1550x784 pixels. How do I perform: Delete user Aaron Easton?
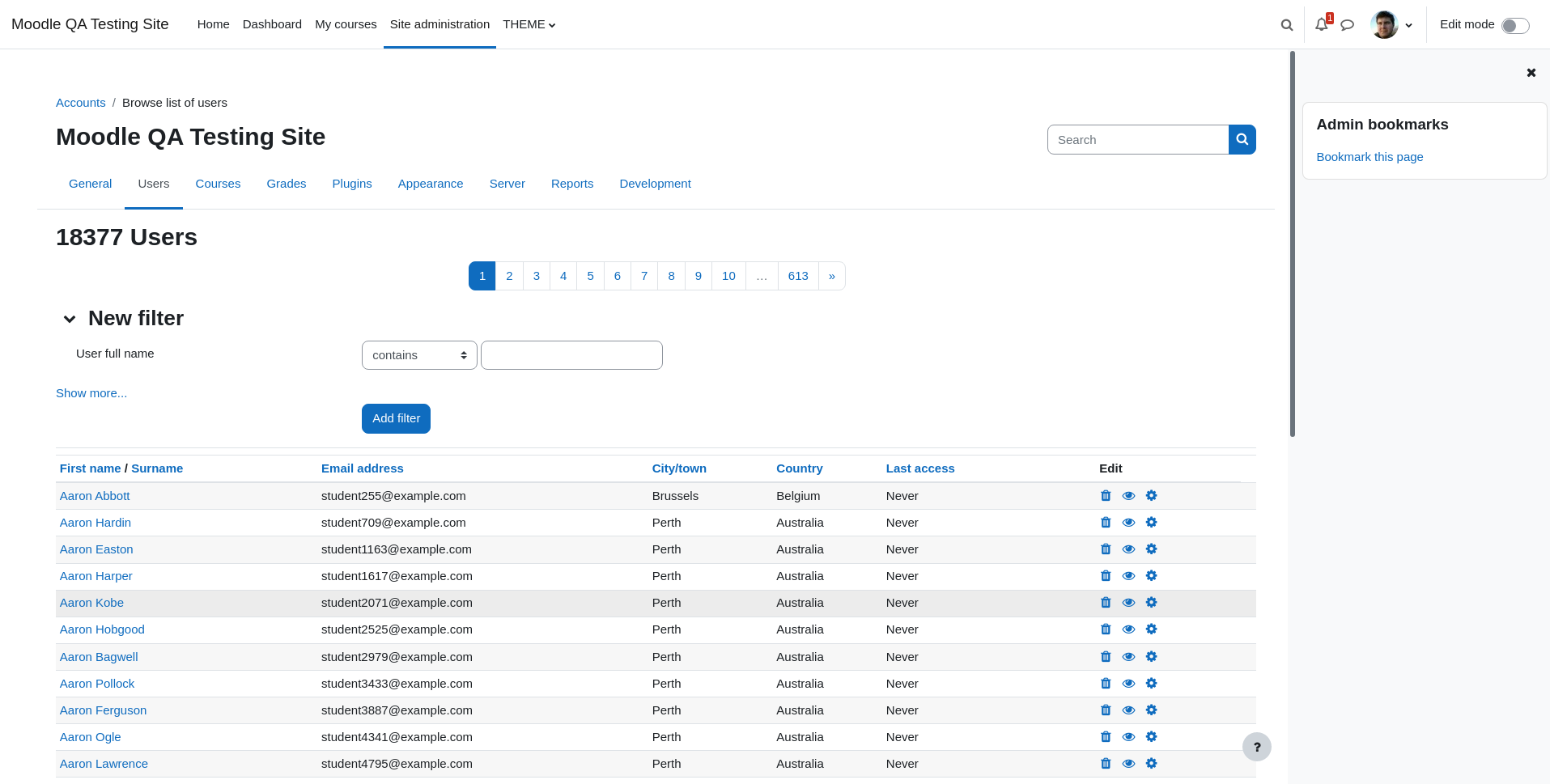pos(1106,549)
